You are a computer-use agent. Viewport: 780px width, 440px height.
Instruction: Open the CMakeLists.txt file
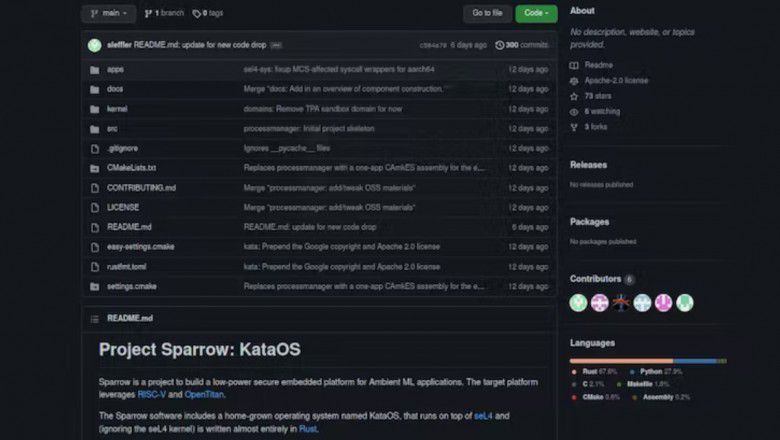pos(131,168)
